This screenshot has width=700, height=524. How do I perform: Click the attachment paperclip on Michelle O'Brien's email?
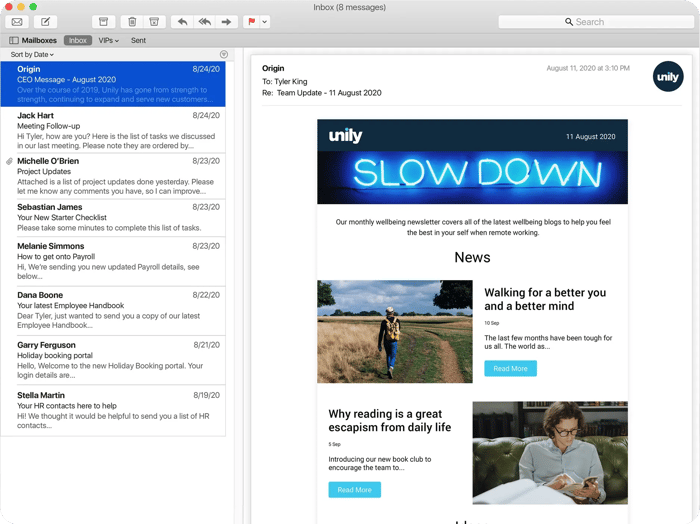click(x=9, y=161)
